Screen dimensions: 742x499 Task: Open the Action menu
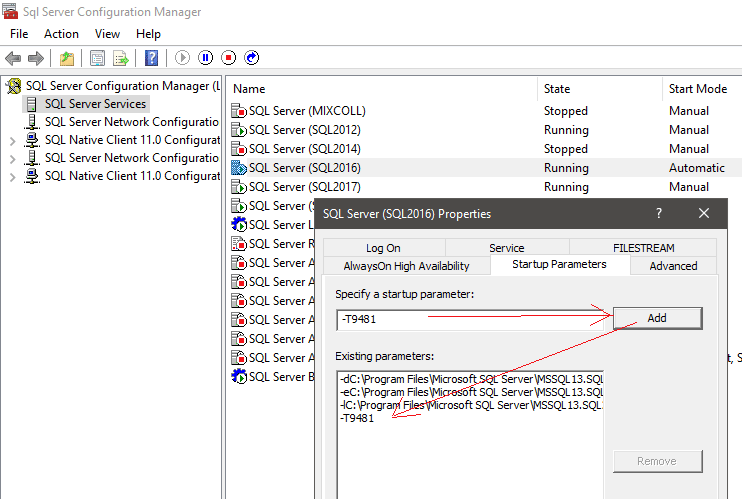pos(61,34)
